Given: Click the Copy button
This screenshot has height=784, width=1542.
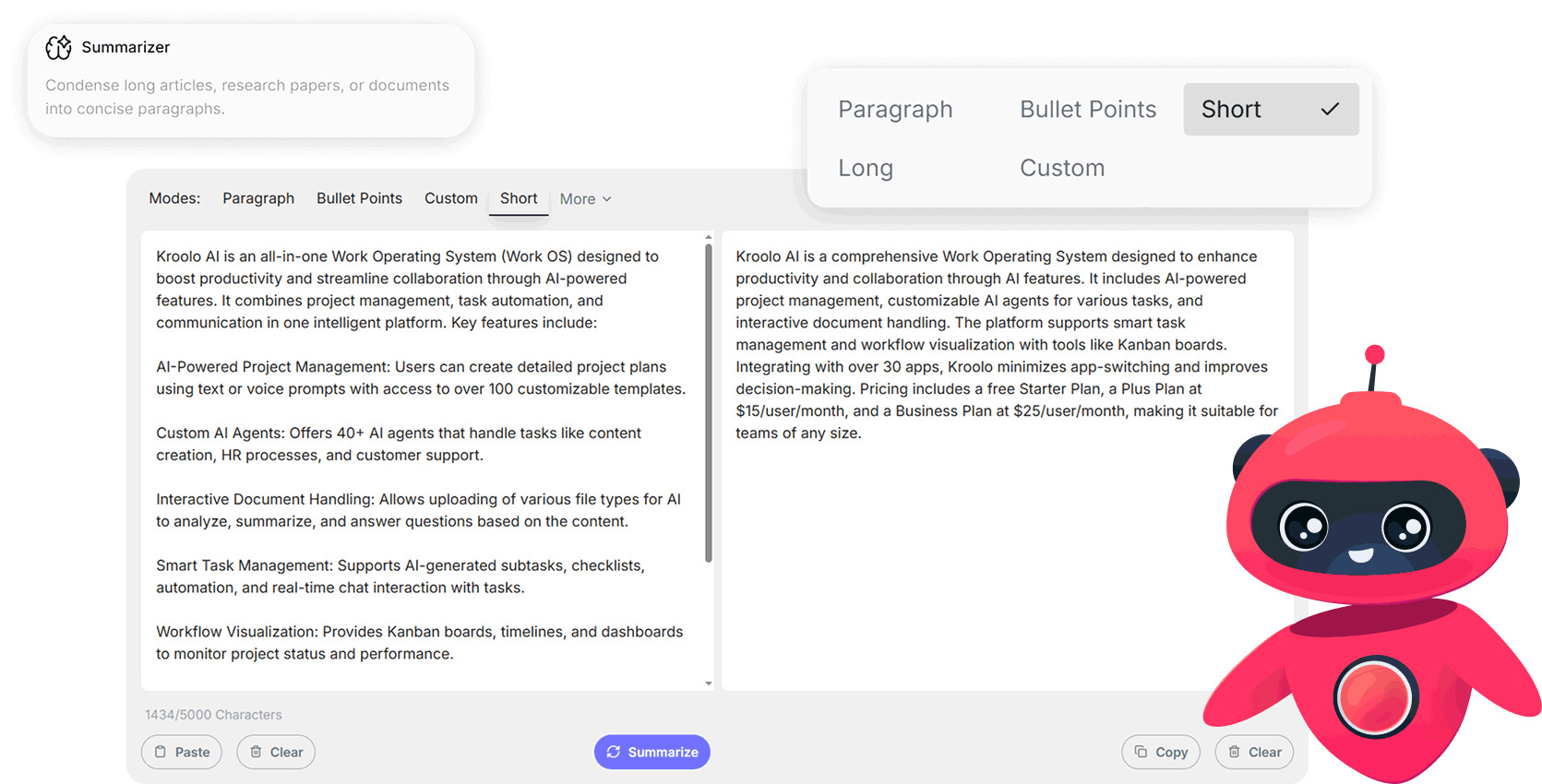Looking at the screenshot, I should point(1161,752).
